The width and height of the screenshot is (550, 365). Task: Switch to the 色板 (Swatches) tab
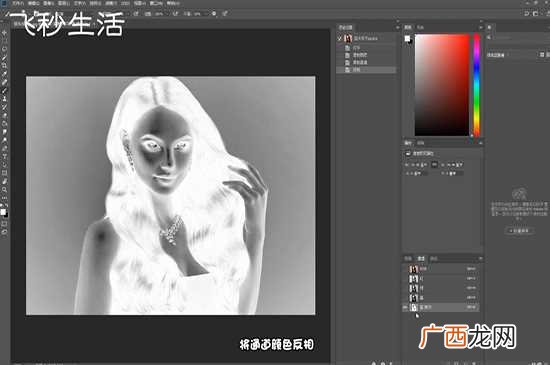(x=420, y=27)
